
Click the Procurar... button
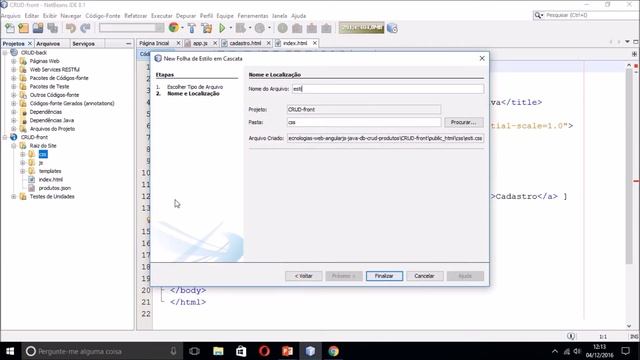(464, 122)
